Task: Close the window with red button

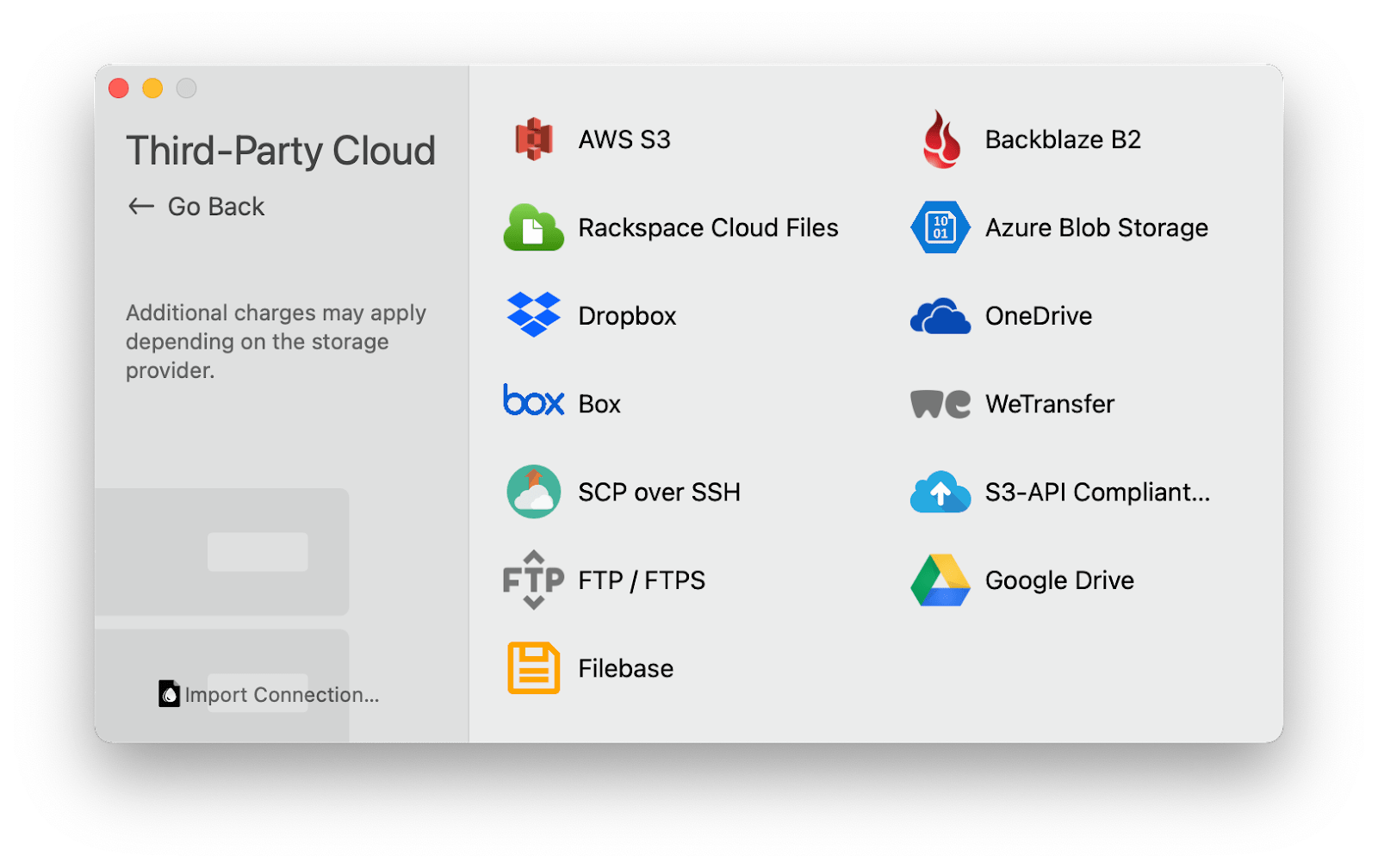Action: (119, 88)
